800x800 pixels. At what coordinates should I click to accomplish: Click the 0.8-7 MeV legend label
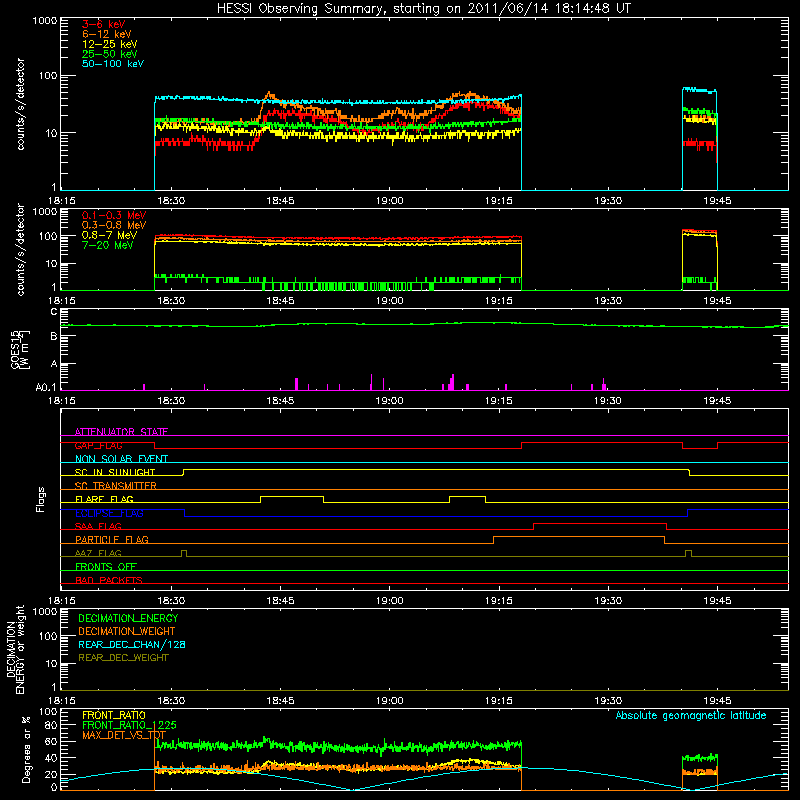[109, 235]
